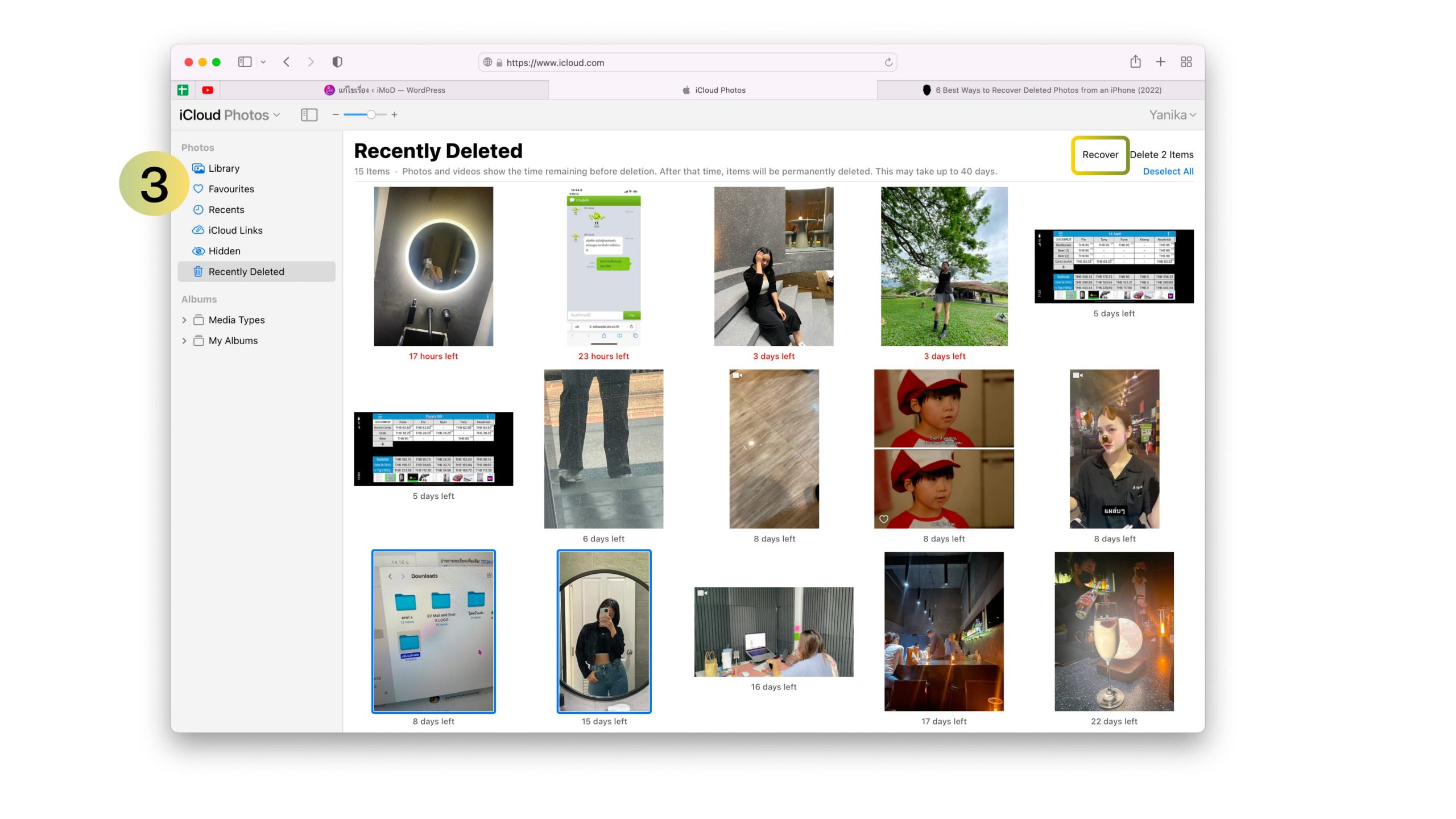
Task: Expand the Media Types album group
Action: (184, 320)
